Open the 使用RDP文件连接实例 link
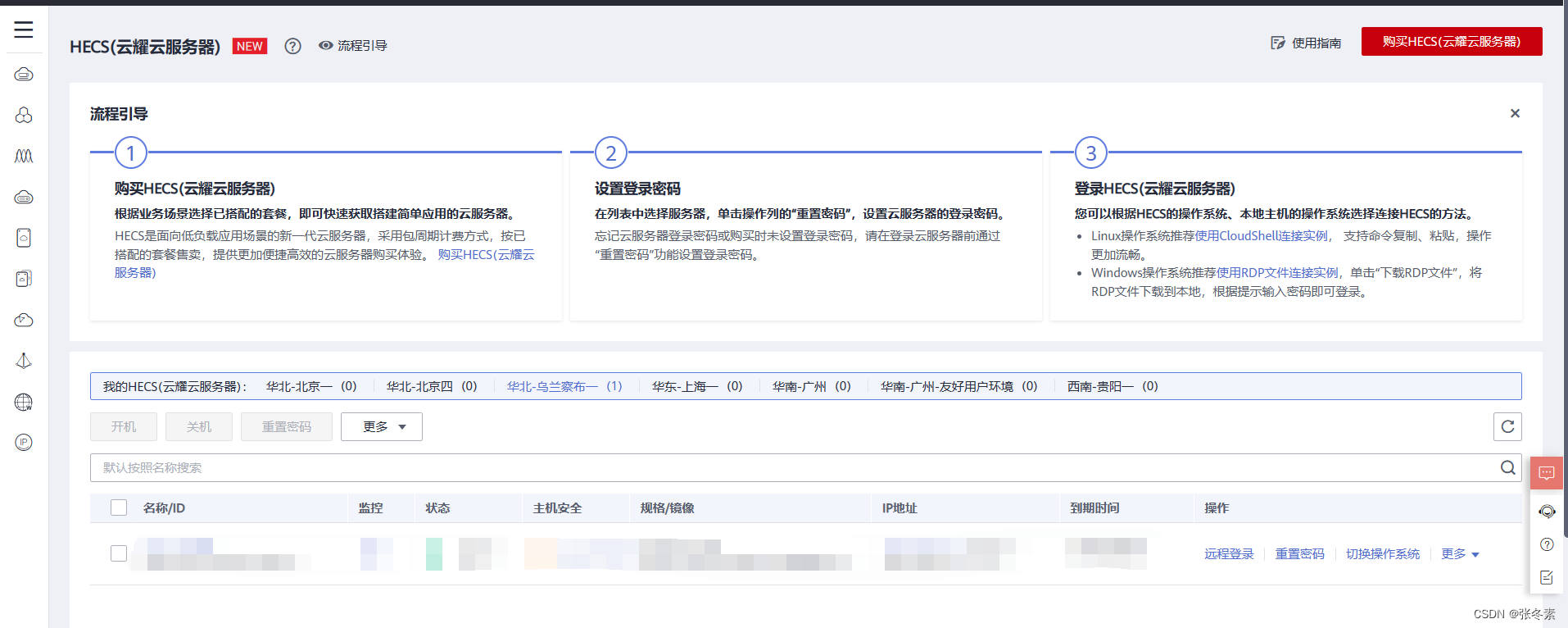The height and width of the screenshot is (628, 1568). pos(1277,273)
